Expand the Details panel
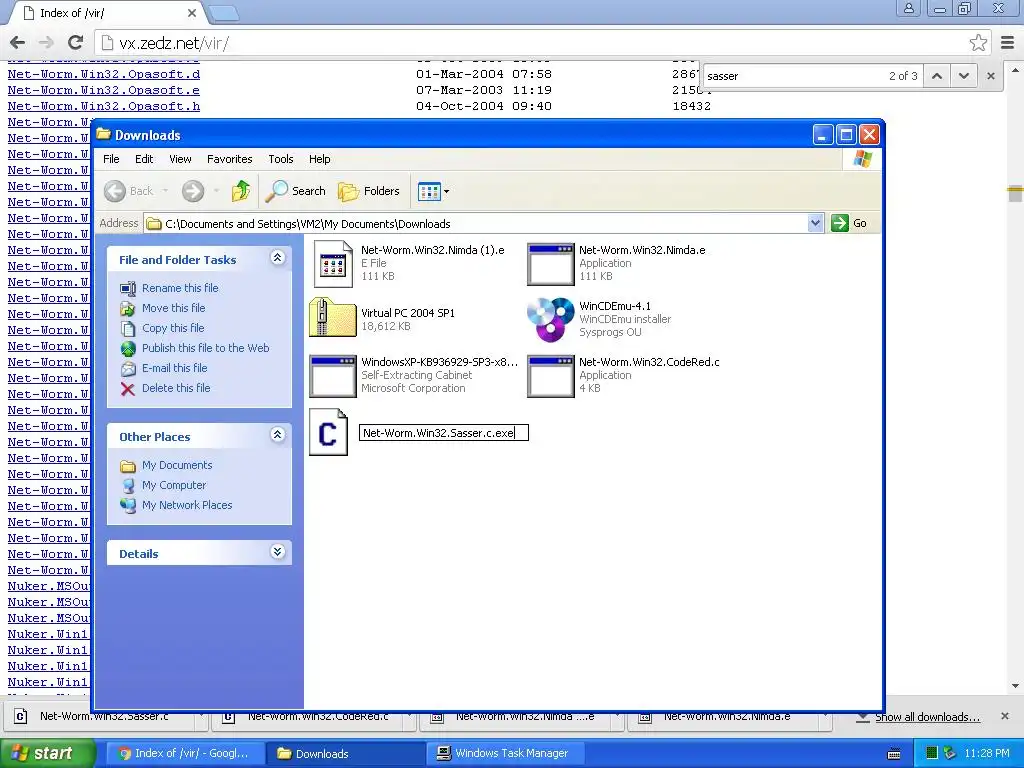 click(278, 552)
